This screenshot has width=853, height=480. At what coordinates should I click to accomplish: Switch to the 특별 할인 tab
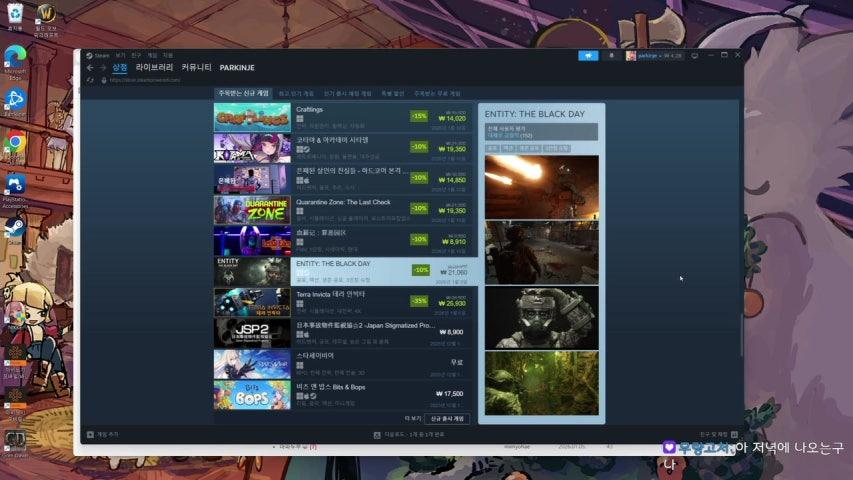click(x=392, y=93)
